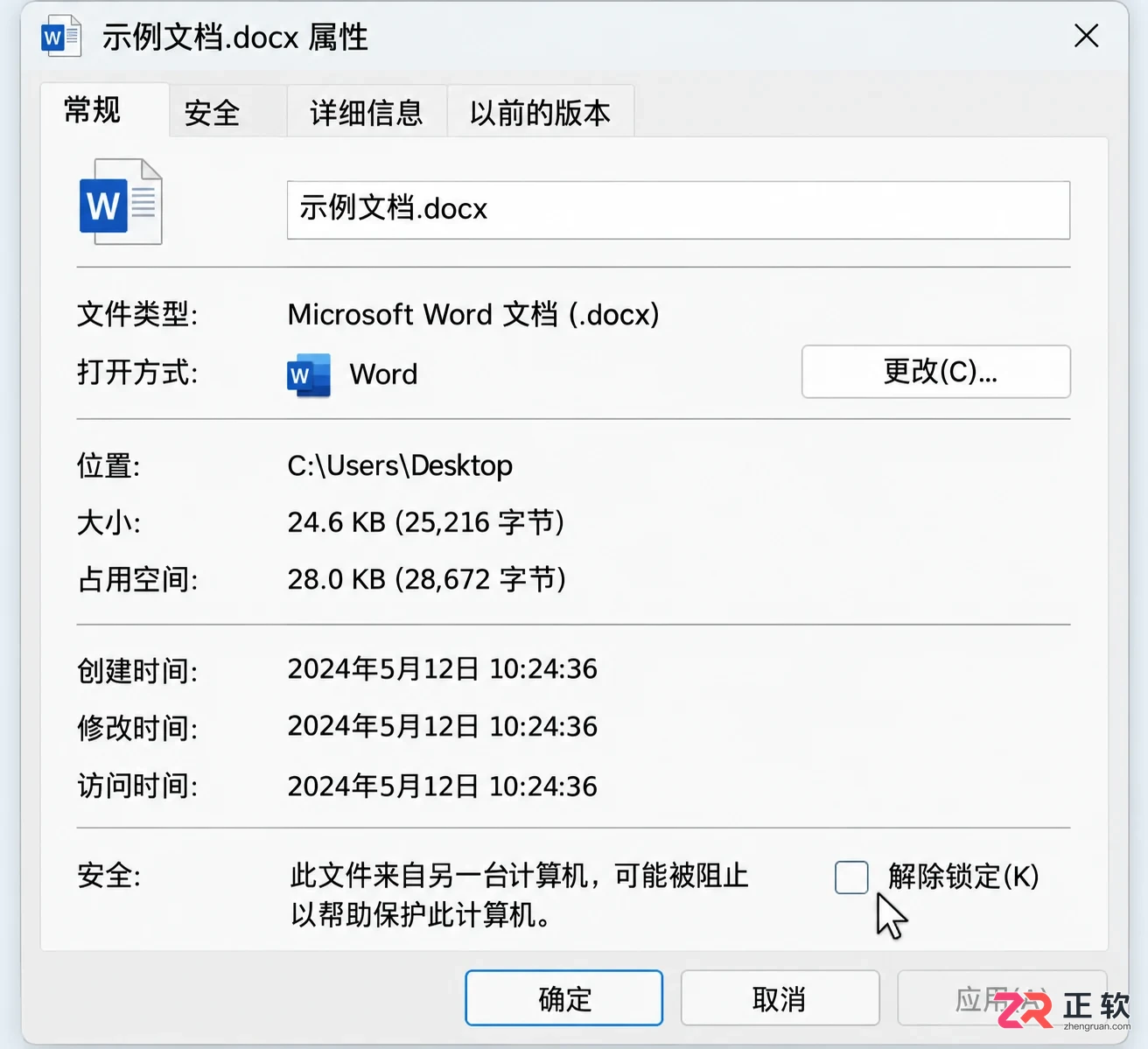1148x1049 pixels.
Task: Select the 常规 tab
Action: click(104, 110)
